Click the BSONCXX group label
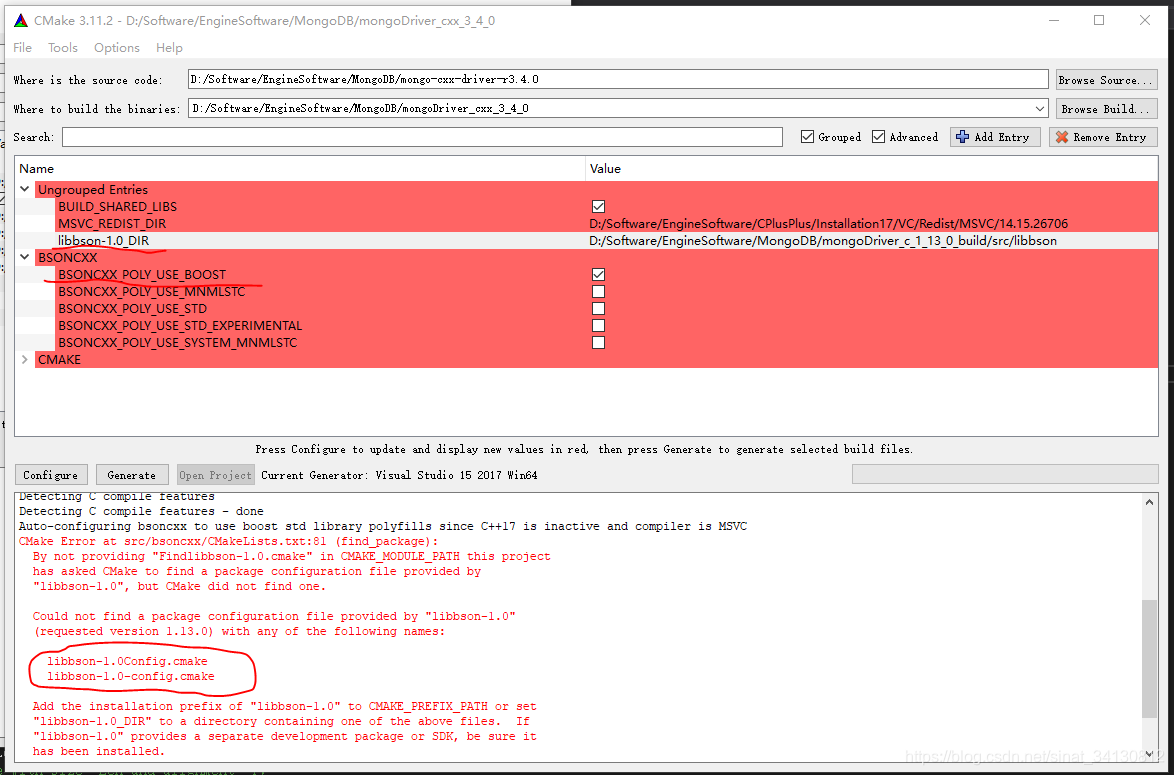 coord(67,257)
